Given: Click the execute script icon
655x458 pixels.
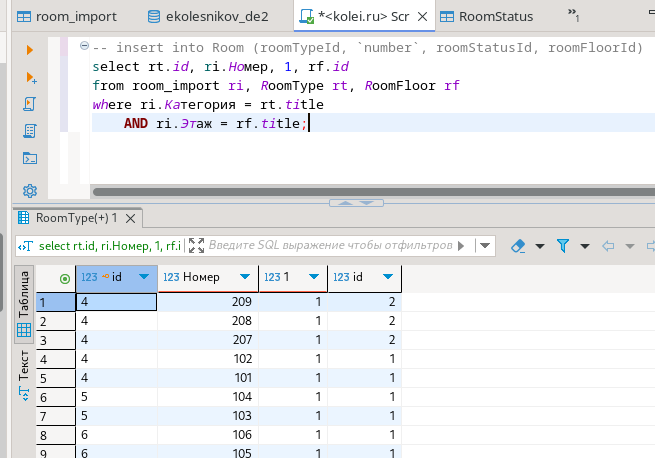Looking at the screenshot, I should click(x=30, y=104).
